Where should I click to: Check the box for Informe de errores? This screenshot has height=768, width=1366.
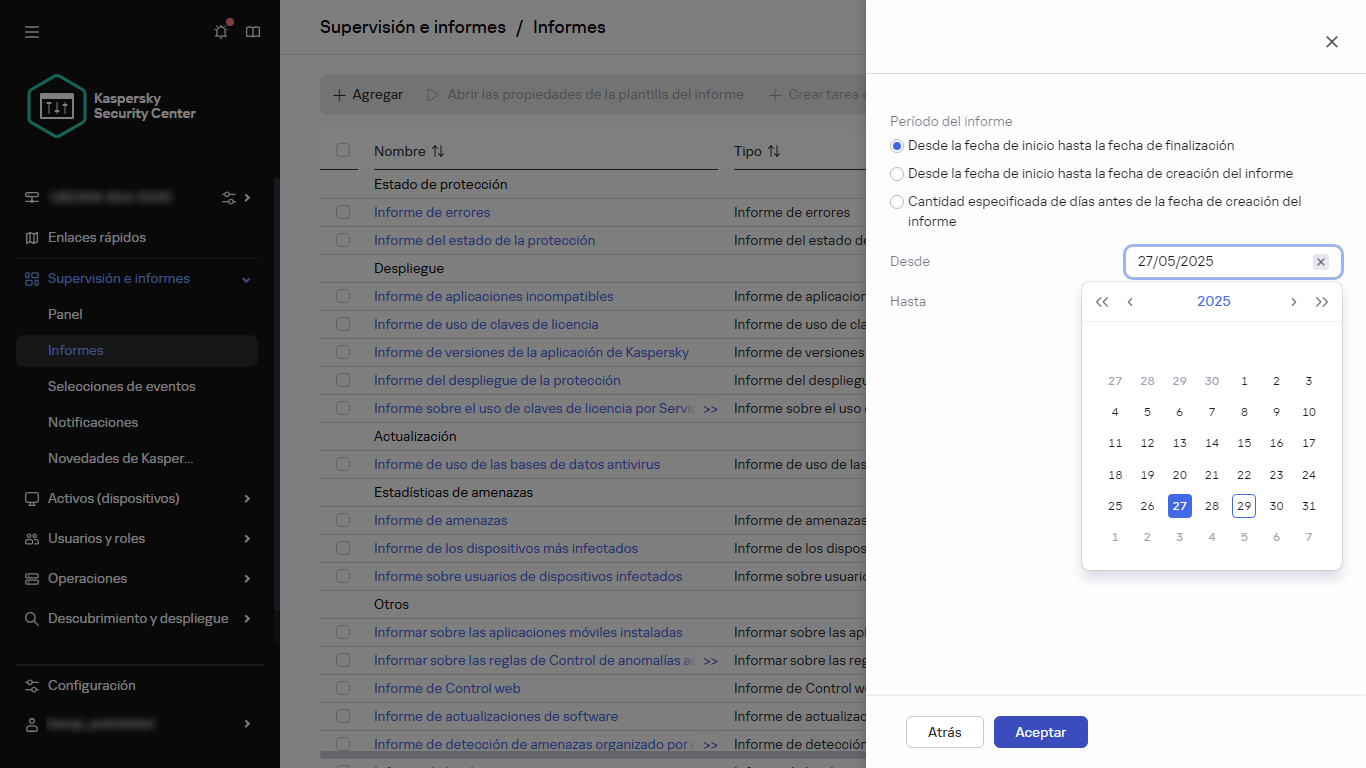[x=343, y=212]
